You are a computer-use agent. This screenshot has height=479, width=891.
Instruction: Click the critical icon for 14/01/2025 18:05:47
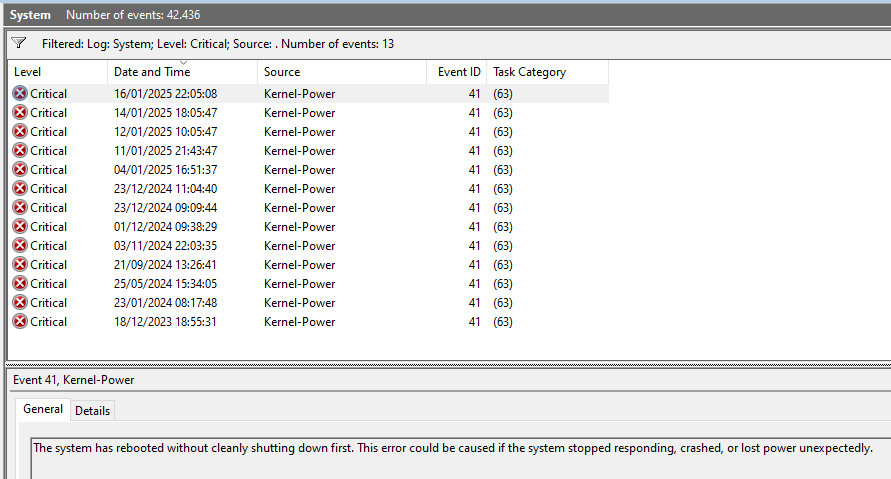coord(20,113)
